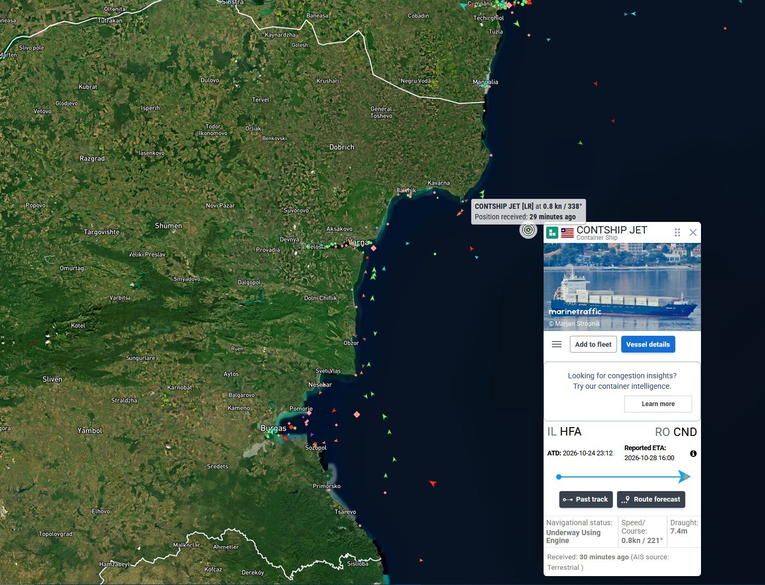Open the CONTSHIP JET ship photo
765x585 pixels.
pyautogui.click(x=622, y=287)
